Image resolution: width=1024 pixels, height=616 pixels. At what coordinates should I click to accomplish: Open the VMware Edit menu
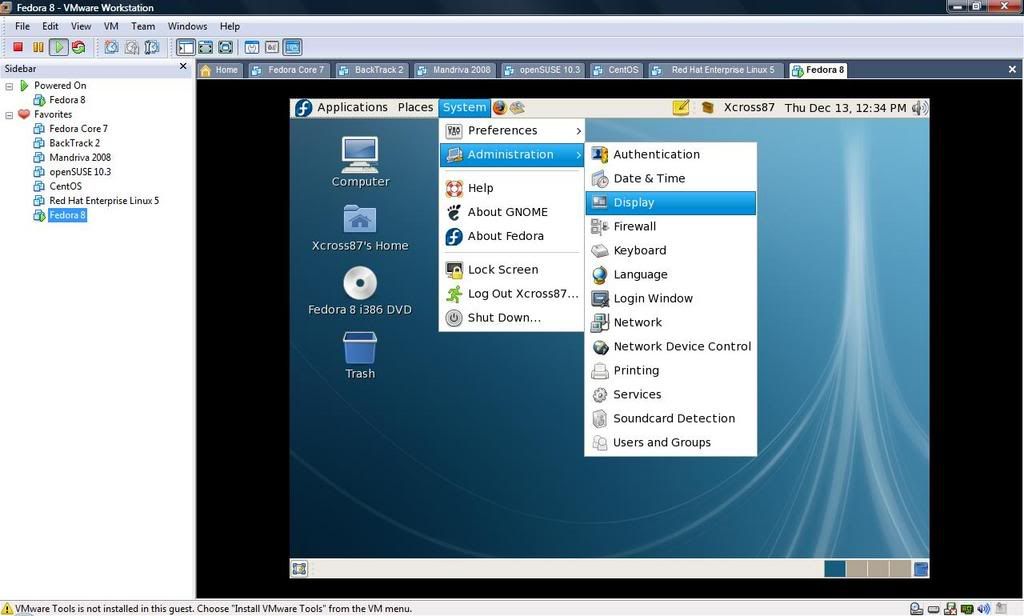[x=50, y=26]
